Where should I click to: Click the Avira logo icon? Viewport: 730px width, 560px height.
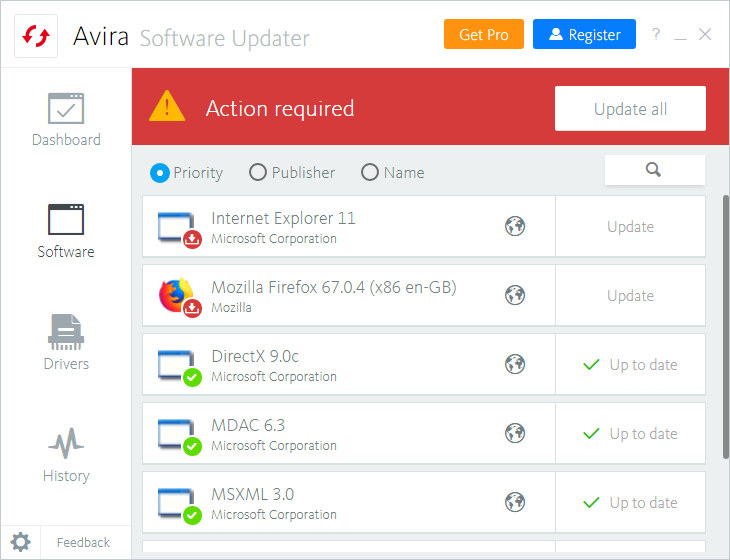click(36, 36)
